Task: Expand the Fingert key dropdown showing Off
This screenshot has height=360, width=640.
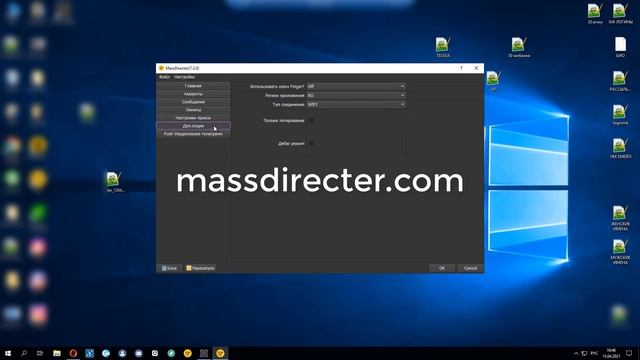Action: point(356,86)
